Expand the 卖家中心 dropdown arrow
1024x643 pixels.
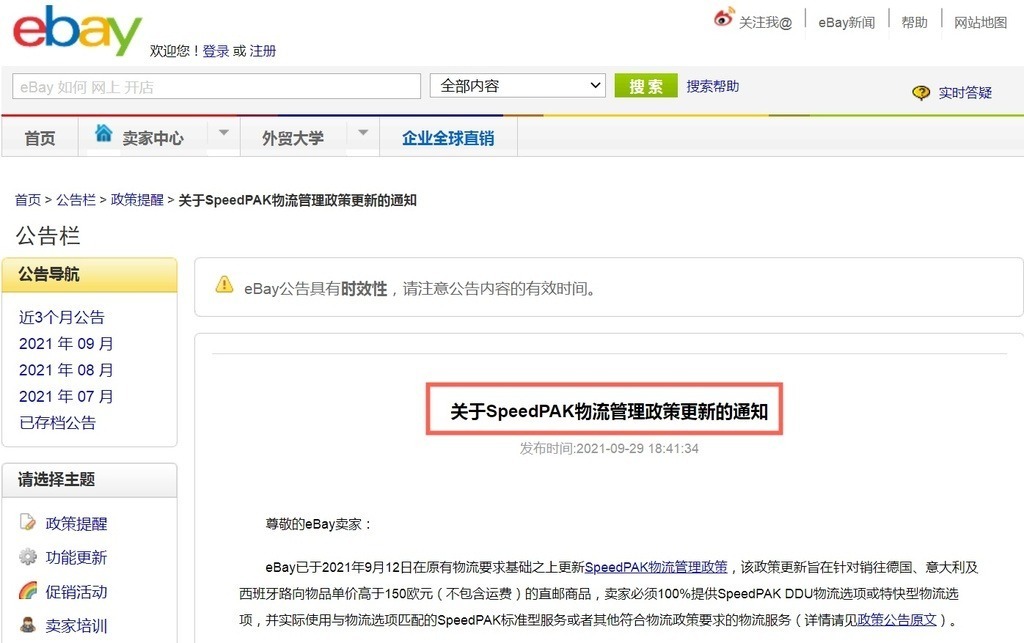coord(224,133)
